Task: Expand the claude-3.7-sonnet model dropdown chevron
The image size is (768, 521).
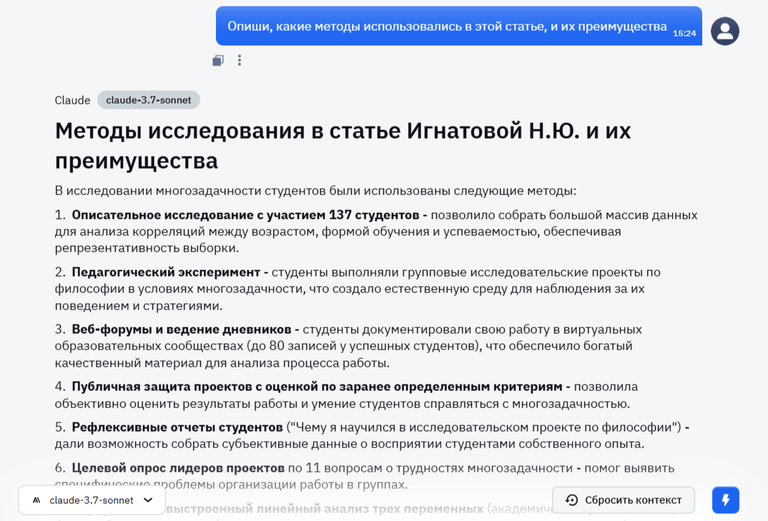Action: (x=148, y=500)
